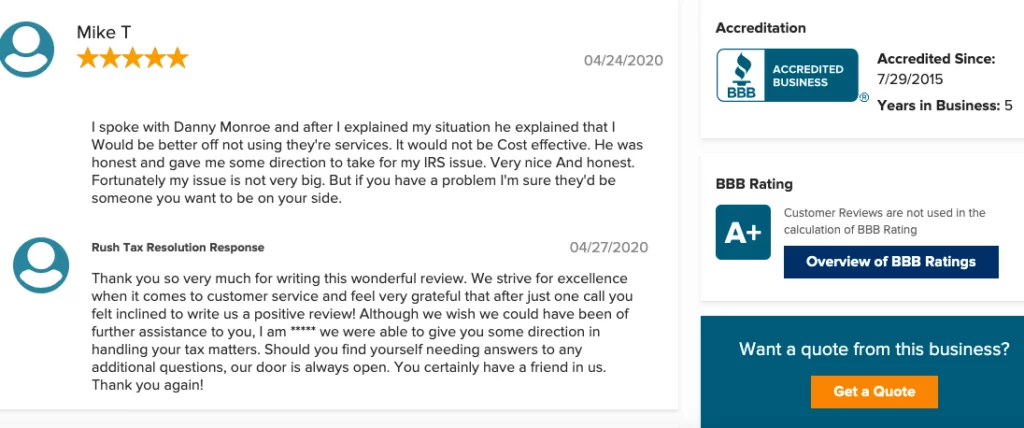Viewport: 1024px width, 428px height.
Task: Open Overview of BBB Ratings
Action: [x=891, y=262]
